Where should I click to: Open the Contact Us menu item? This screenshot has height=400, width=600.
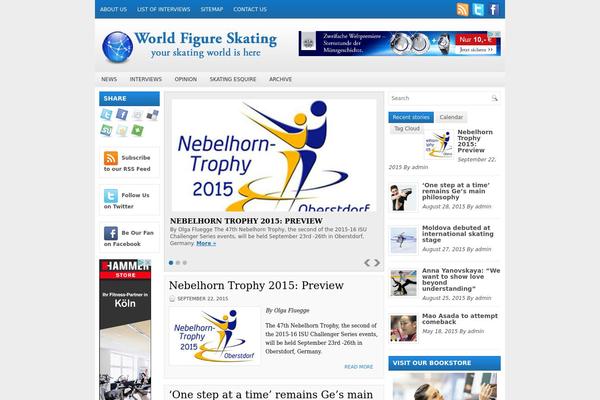[x=250, y=9]
